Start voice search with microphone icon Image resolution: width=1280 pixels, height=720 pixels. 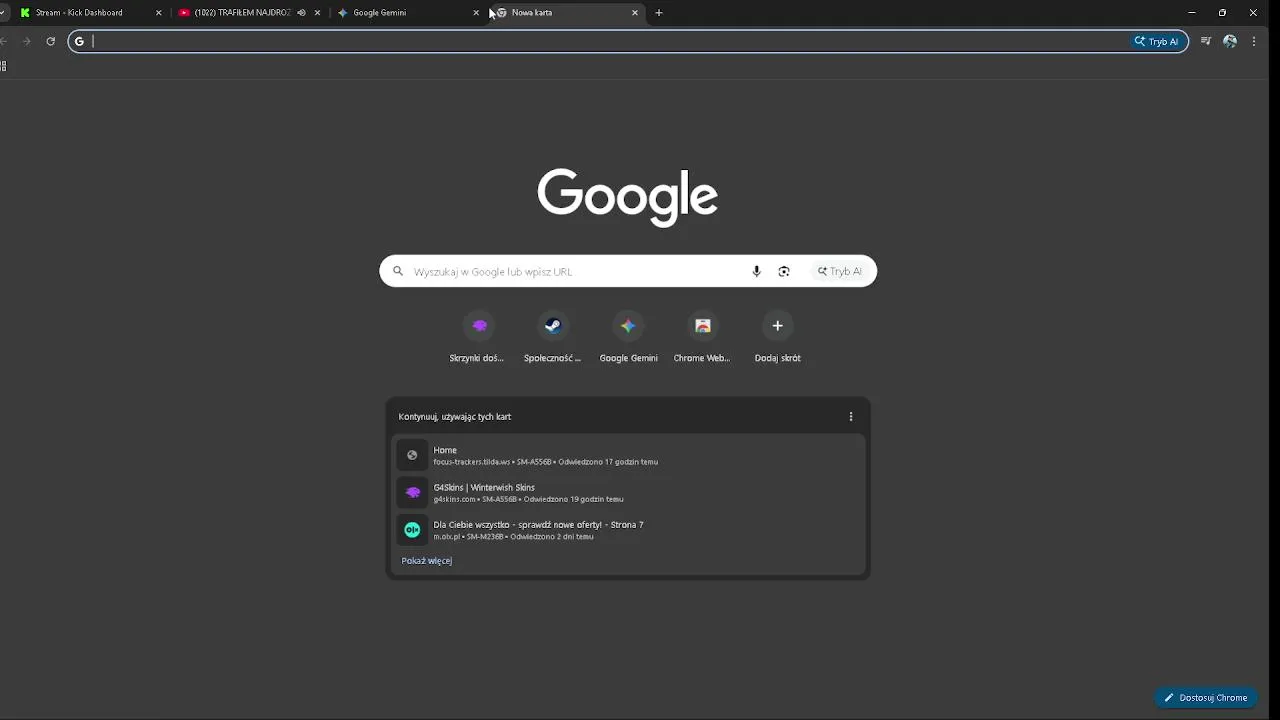pos(757,271)
